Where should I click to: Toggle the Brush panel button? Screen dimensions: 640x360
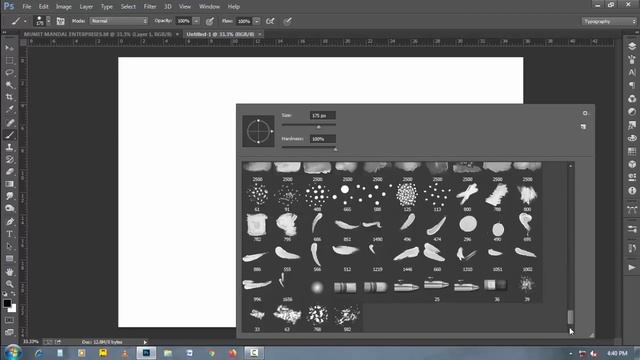click(60, 21)
